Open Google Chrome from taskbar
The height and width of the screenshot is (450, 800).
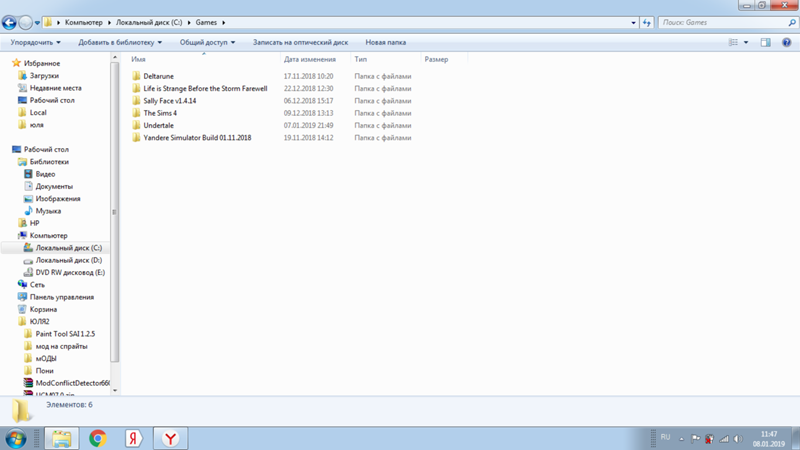tap(97, 438)
